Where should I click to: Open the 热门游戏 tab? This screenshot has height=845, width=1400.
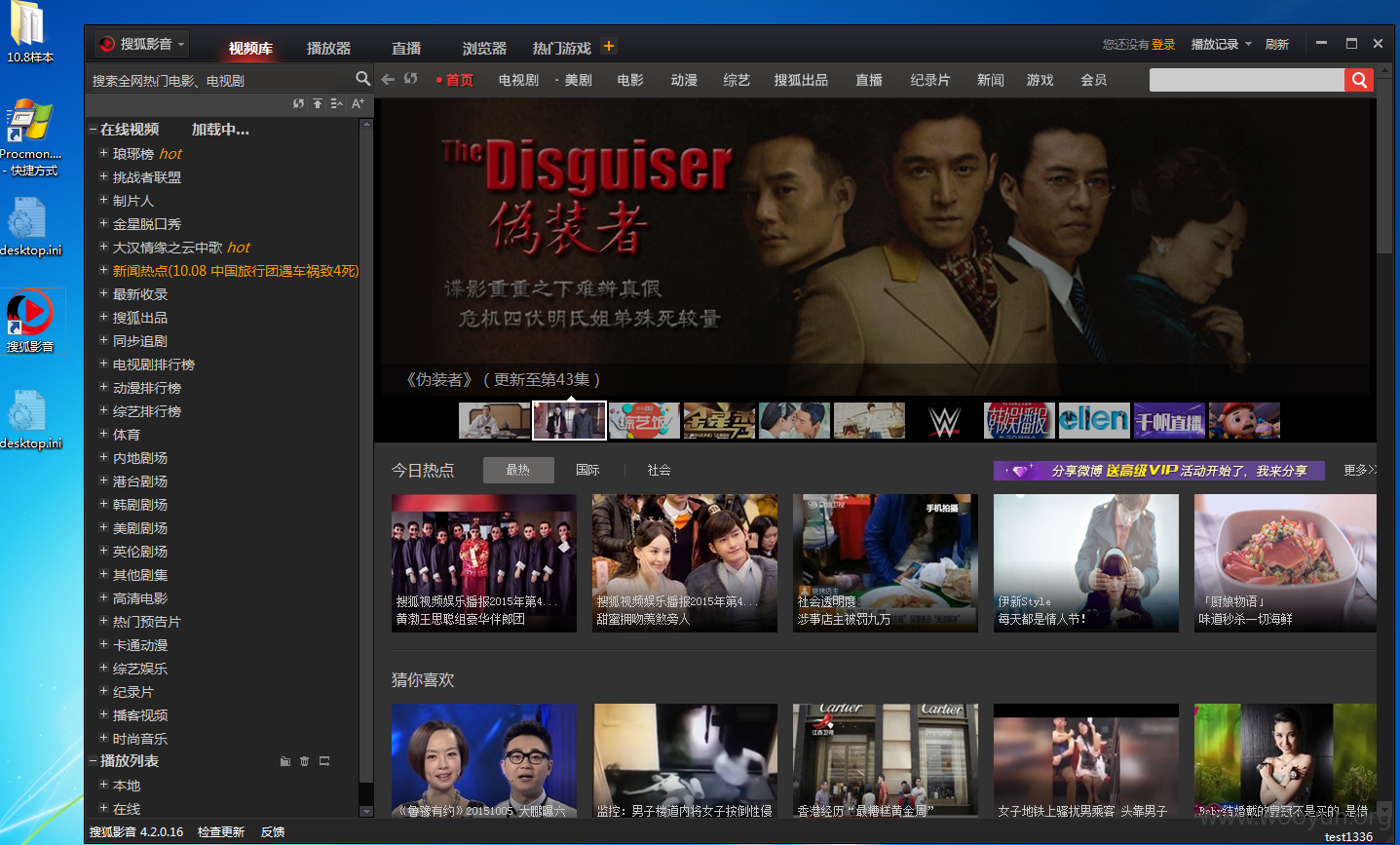pos(562,48)
